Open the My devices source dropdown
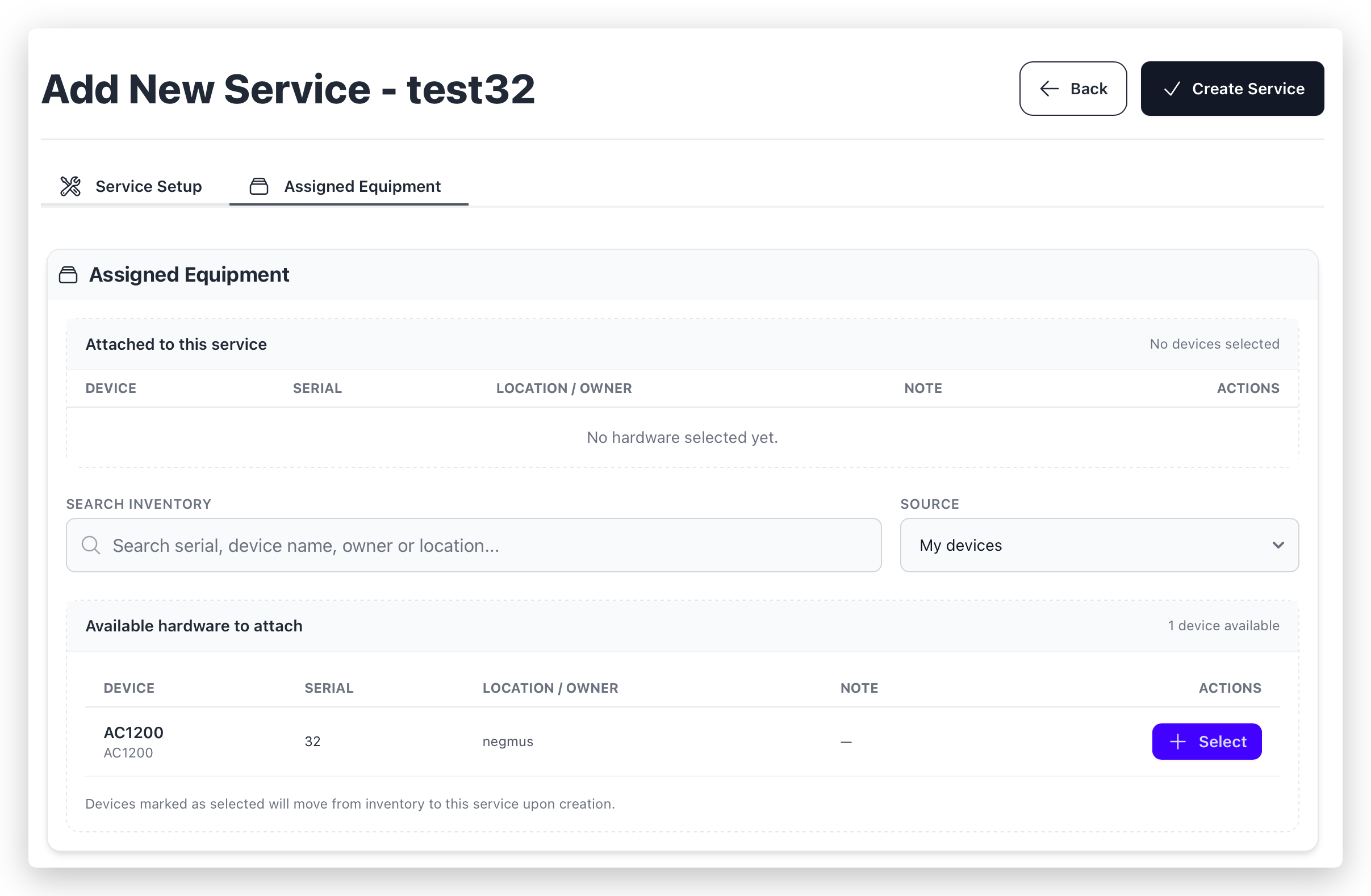Image resolution: width=1371 pixels, height=896 pixels. pos(1098,545)
